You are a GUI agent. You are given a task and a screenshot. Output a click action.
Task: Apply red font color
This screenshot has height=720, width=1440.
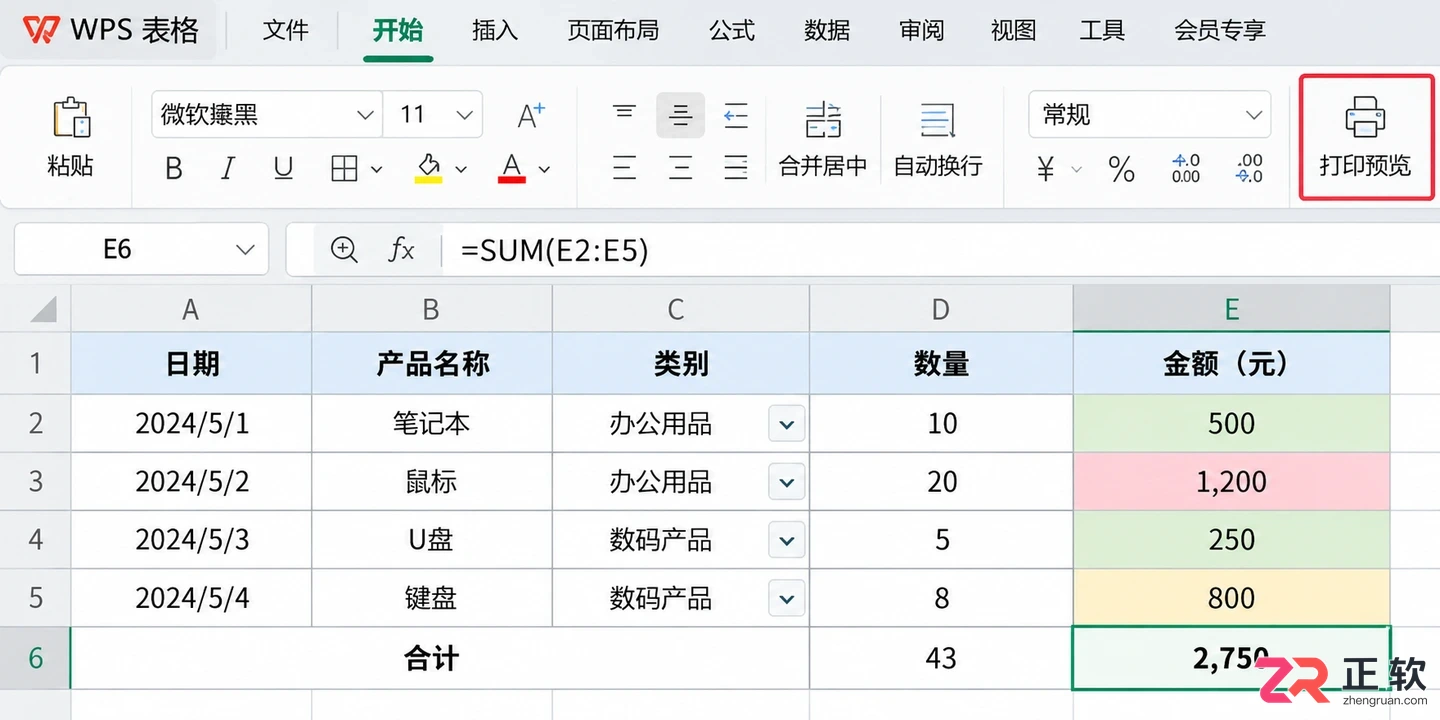click(x=512, y=168)
